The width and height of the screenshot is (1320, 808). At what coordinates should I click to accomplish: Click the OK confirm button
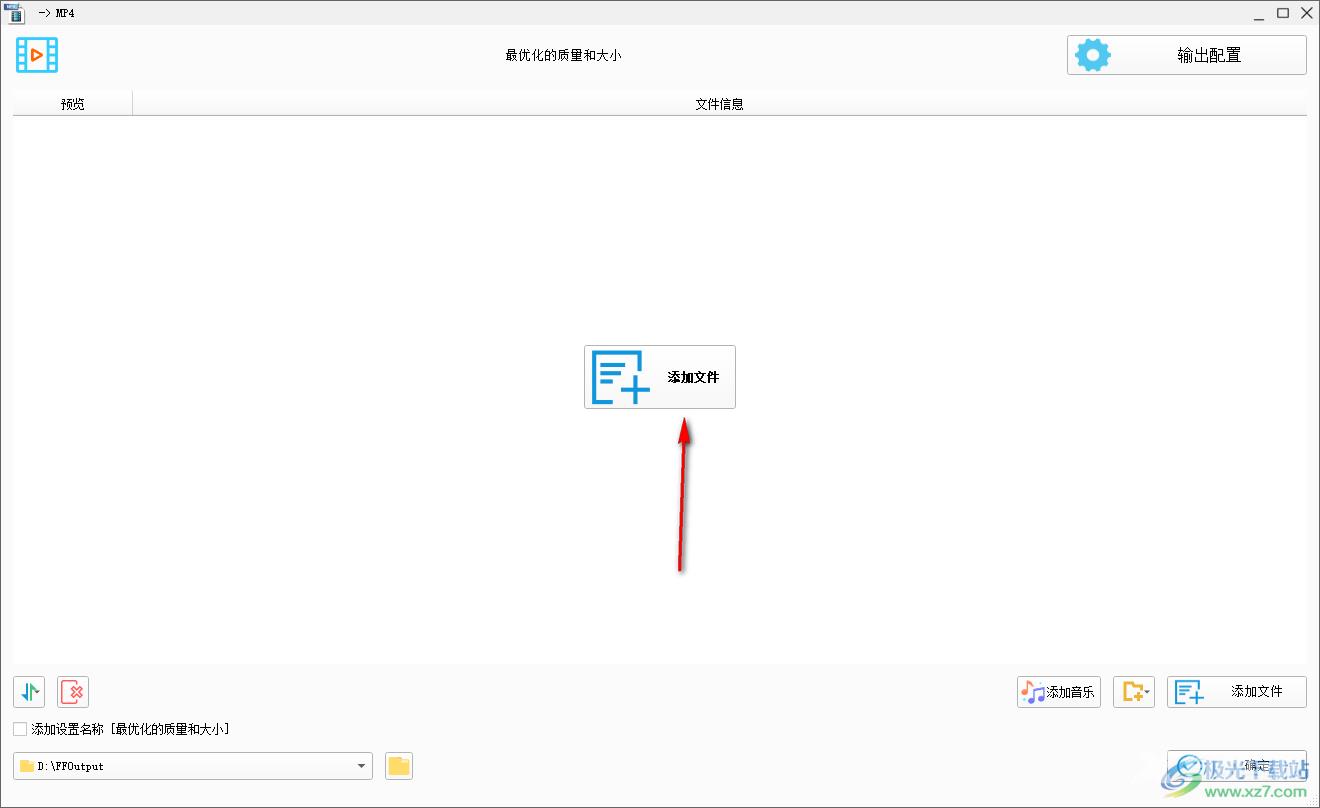[x=1237, y=766]
